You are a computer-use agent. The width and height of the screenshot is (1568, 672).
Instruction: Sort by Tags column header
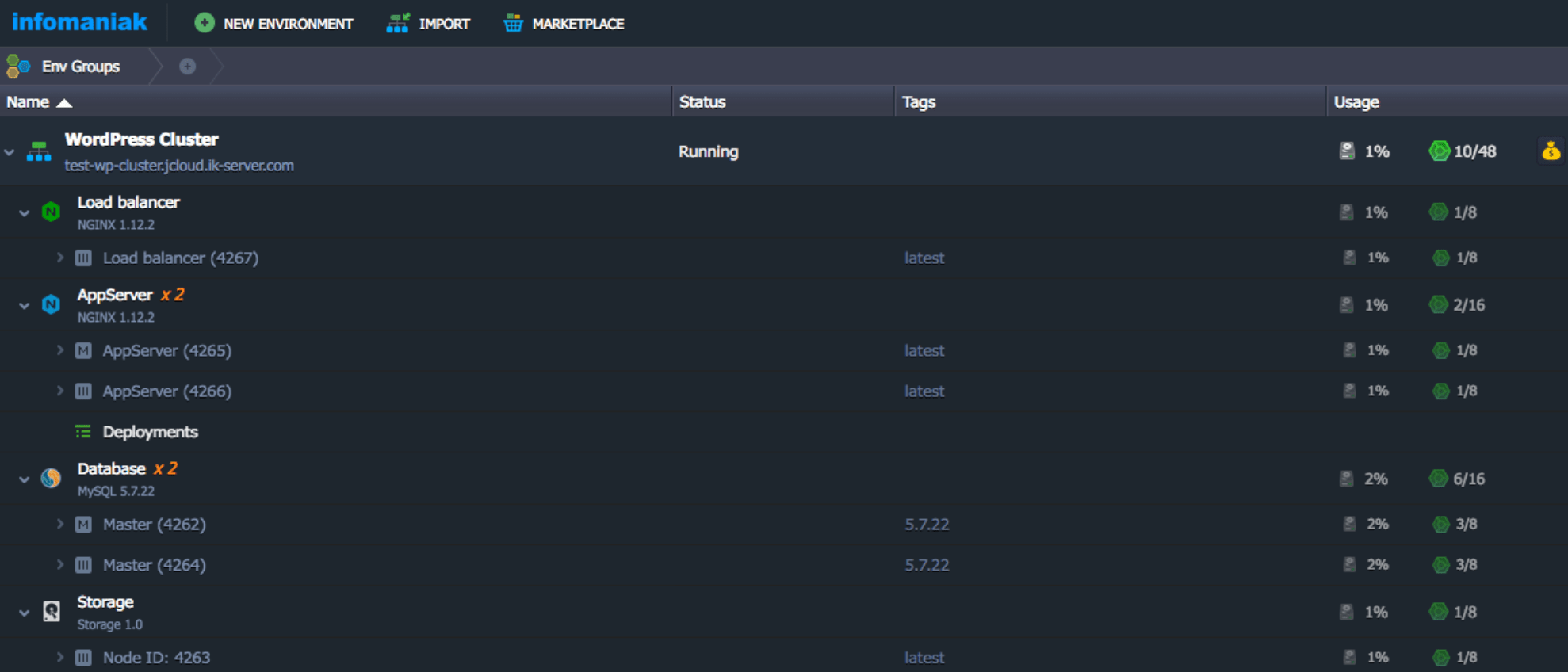pos(1111,101)
